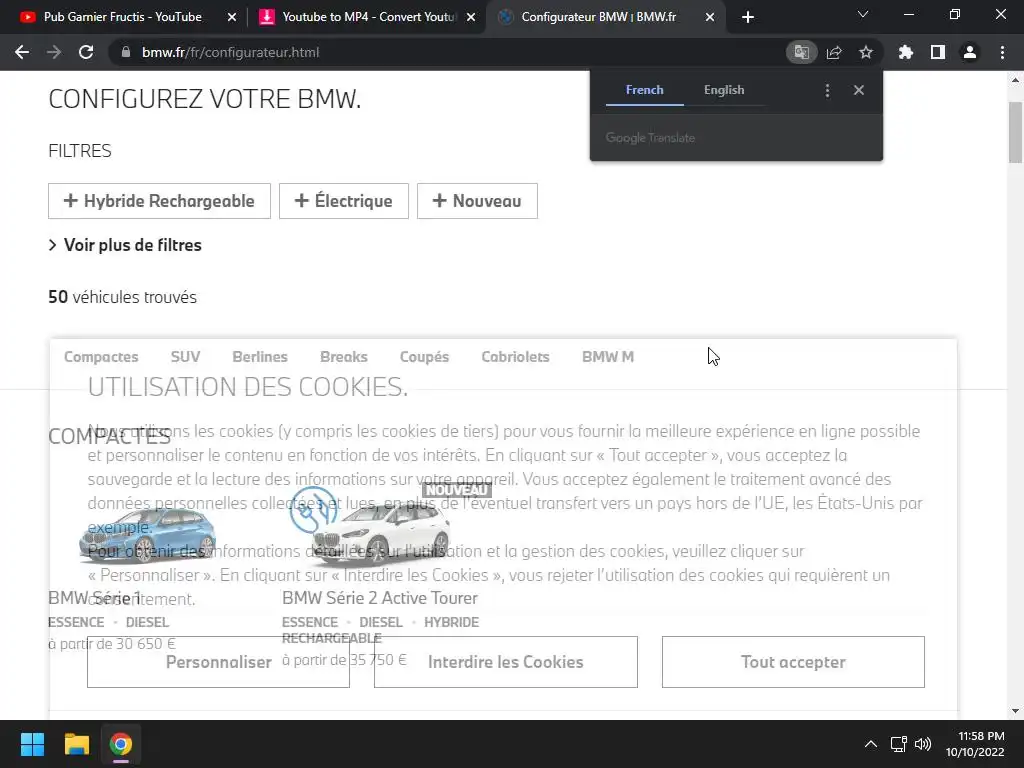Click the 50 véhicules trouvés text
The width and height of the screenshot is (1024, 768).
tap(122, 297)
